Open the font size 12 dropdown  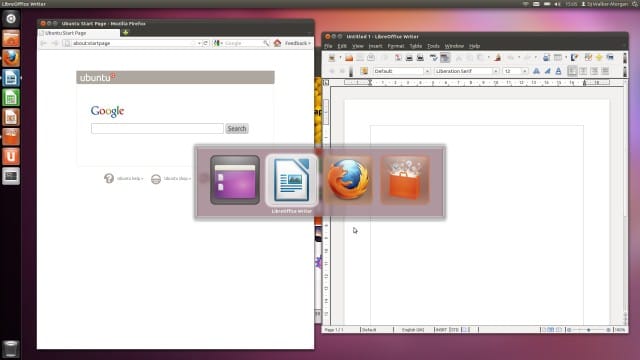coord(525,71)
